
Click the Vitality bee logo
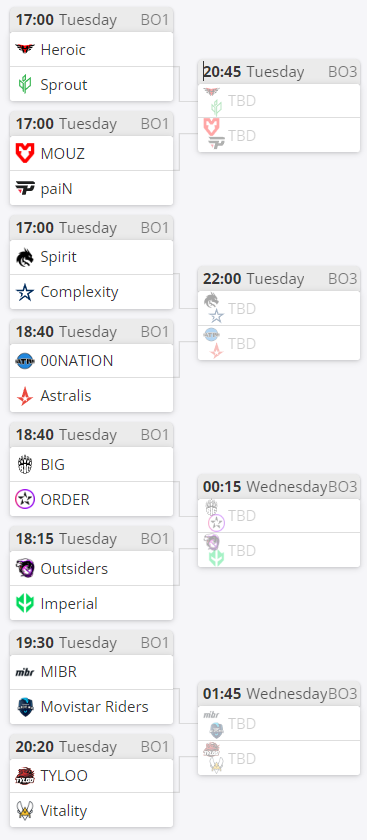coord(25,811)
